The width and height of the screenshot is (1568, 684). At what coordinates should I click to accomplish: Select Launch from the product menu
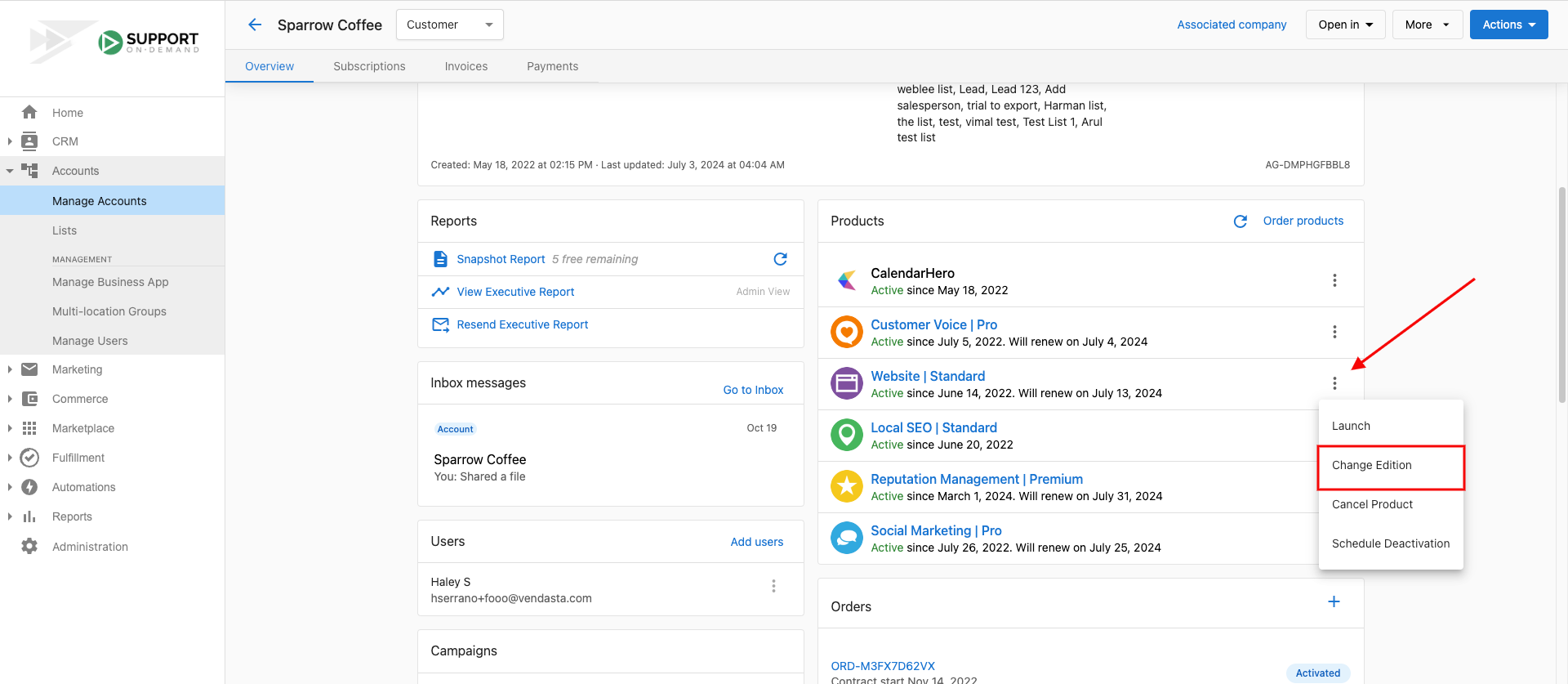pos(1391,426)
